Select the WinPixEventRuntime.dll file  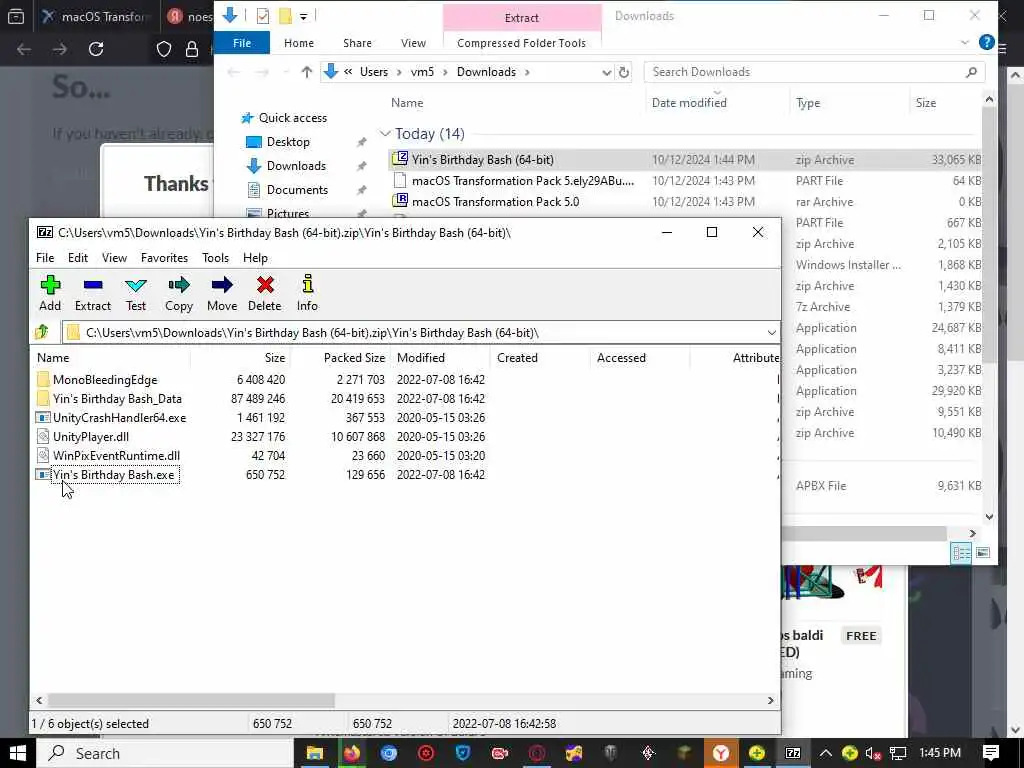point(116,455)
